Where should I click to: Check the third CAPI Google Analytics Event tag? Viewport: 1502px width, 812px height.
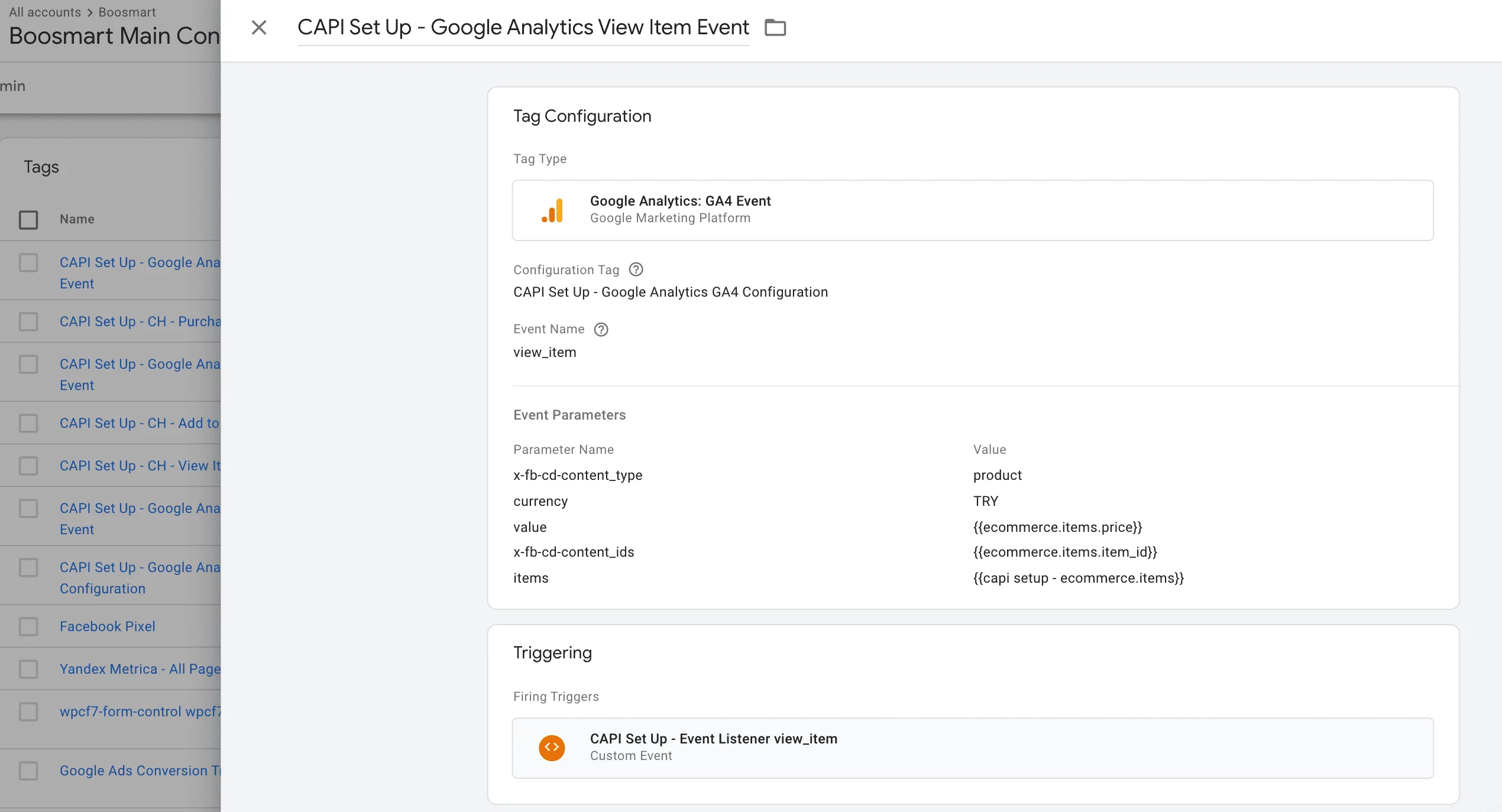[x=28, y=508]
